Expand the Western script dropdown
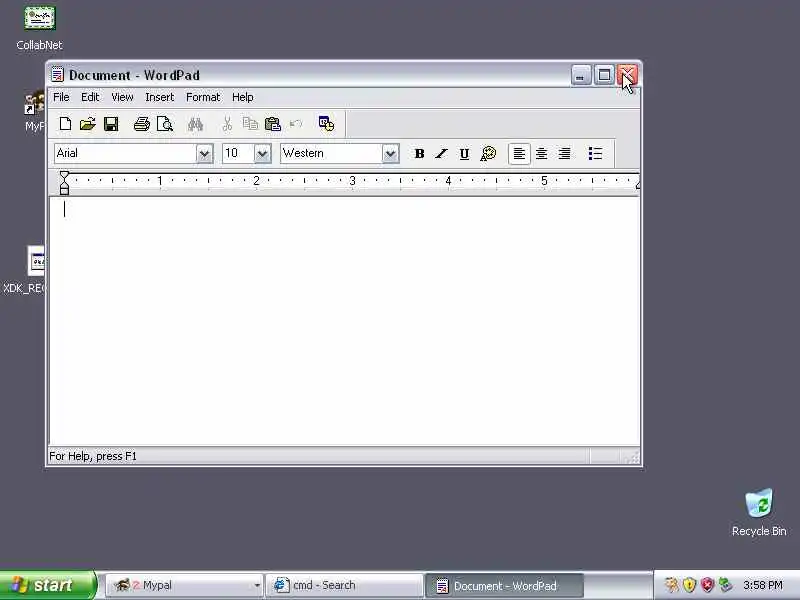The image size is (800, 600). pos(390,154)
